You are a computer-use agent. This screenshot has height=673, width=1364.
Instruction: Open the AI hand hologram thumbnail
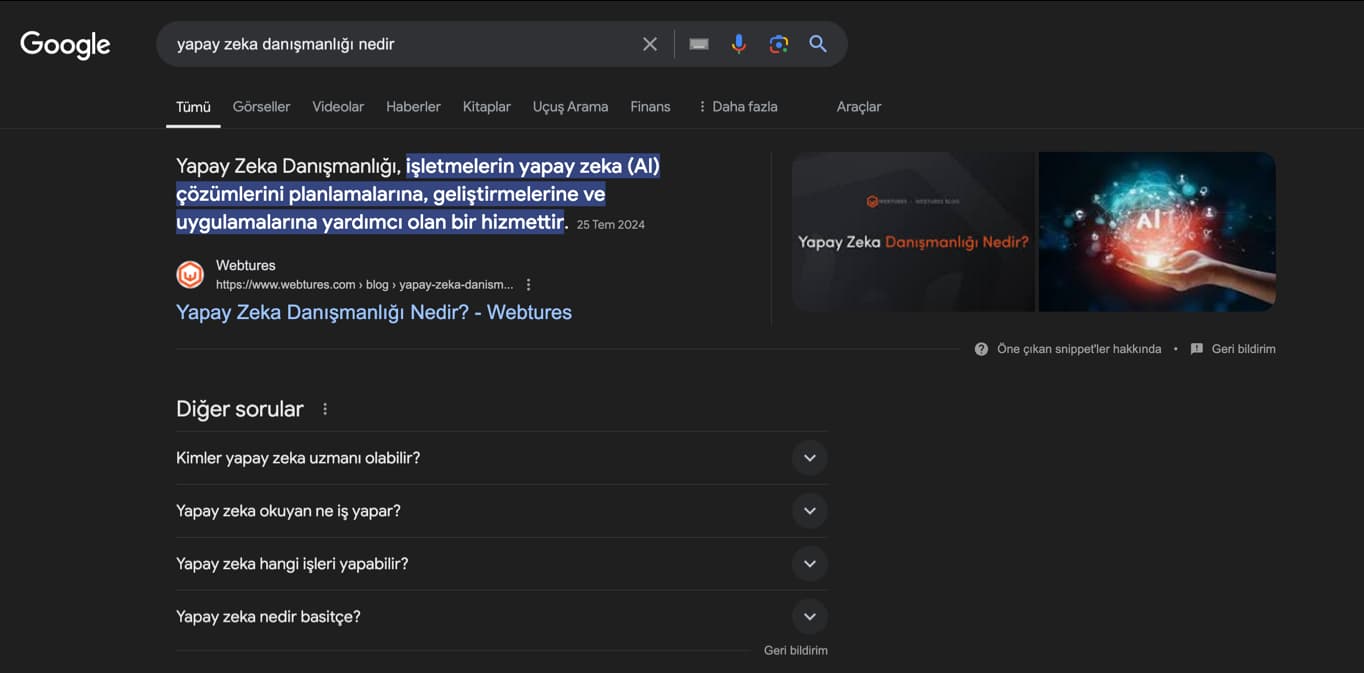tap(1157, 232)
